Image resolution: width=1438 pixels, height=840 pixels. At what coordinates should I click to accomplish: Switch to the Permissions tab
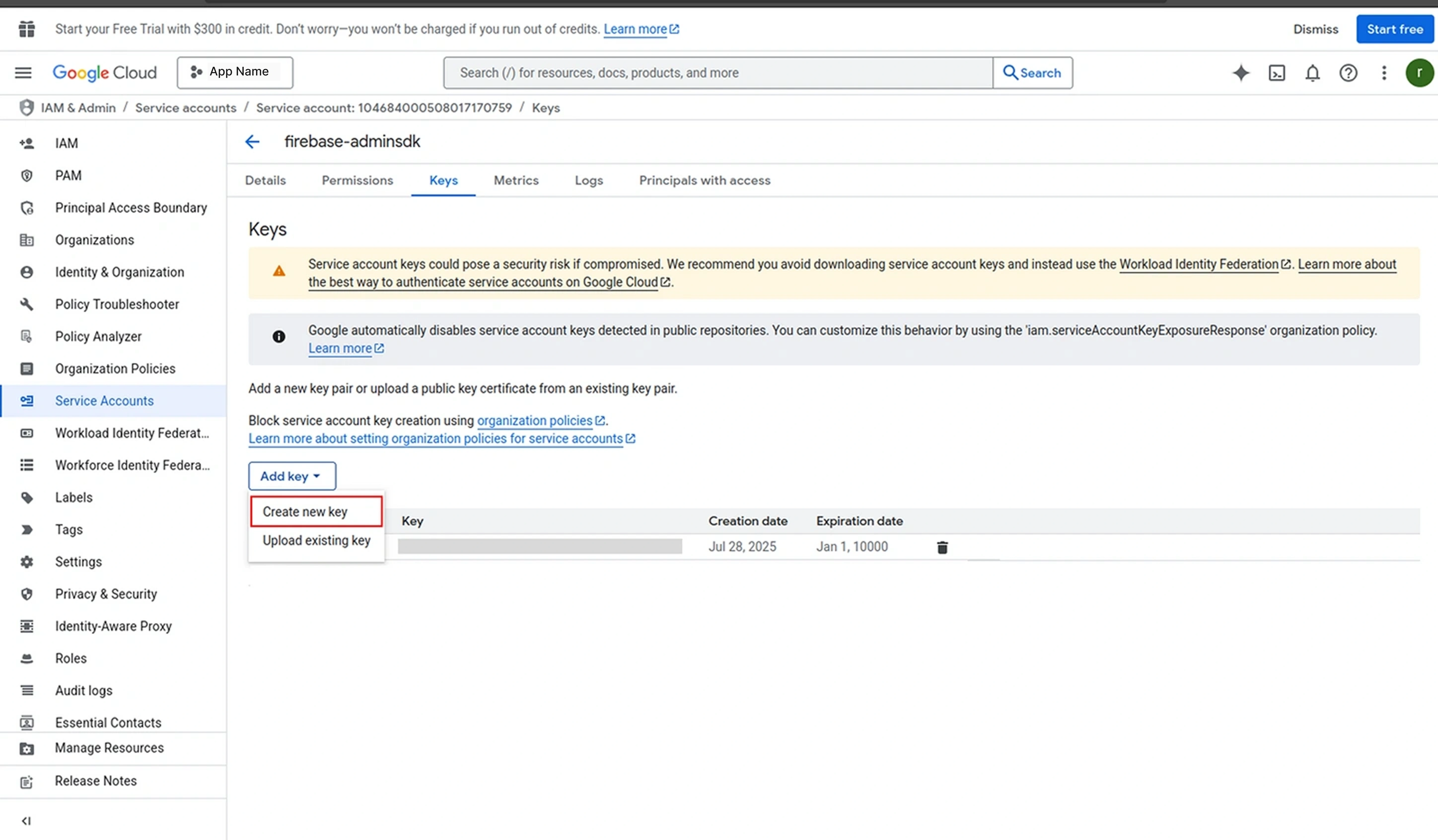pyautogui.click(x=357, y=180)
